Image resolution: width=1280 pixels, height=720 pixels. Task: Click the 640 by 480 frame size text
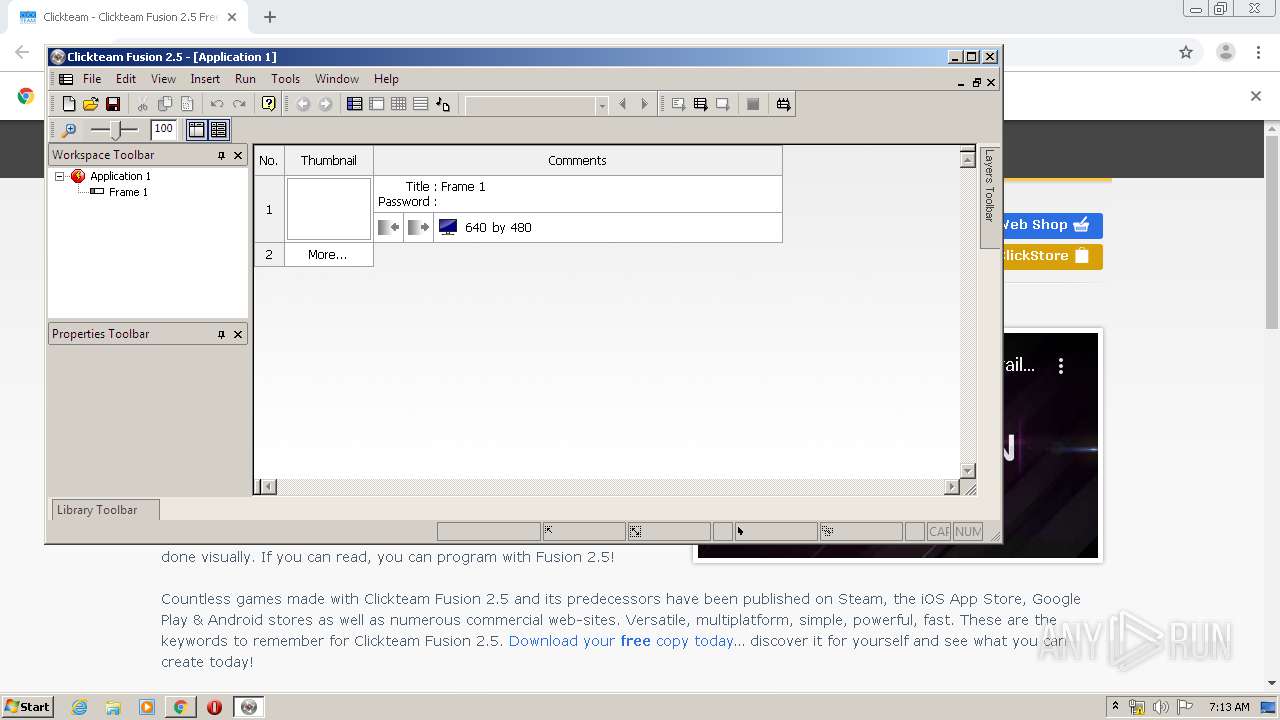pos(498,228)
